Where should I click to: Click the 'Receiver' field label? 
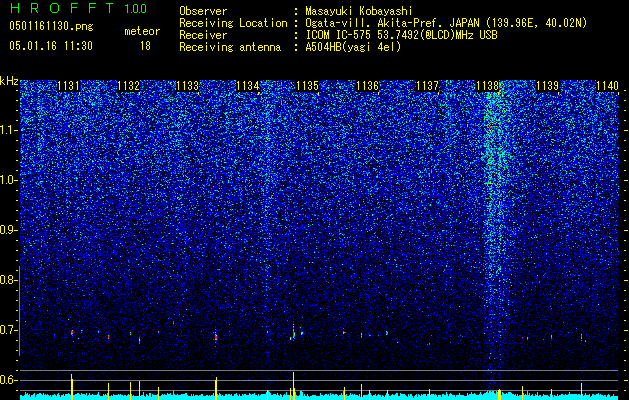[203, 35]
